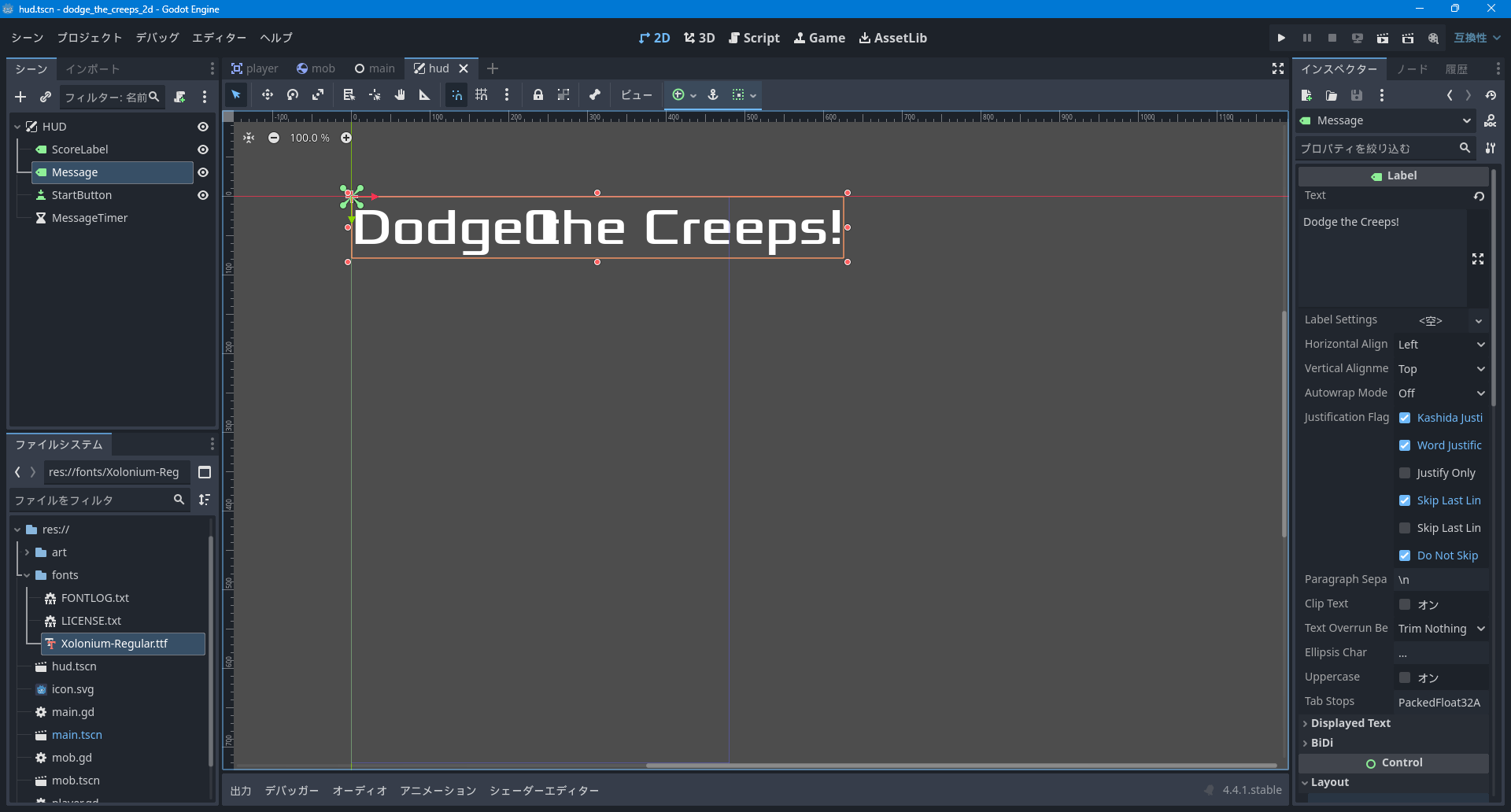Switch to the Node dock tab
Viewport: 1511px width, 812px height.
1413,69
